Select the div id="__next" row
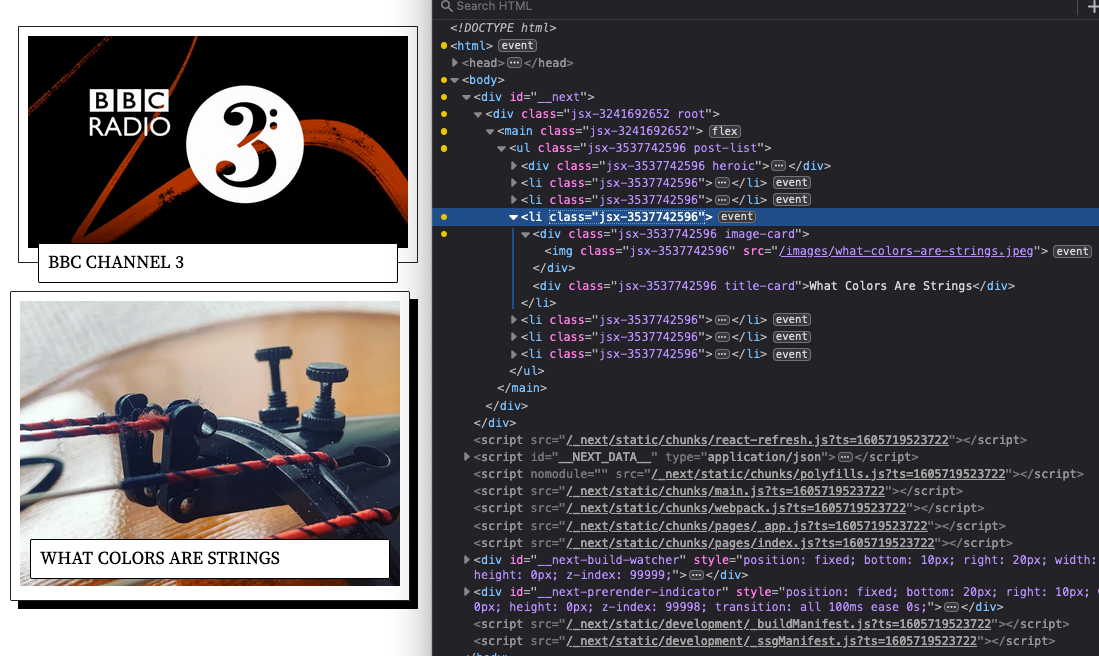Viewport: 1099px width, 656px height. pos(533,97)
